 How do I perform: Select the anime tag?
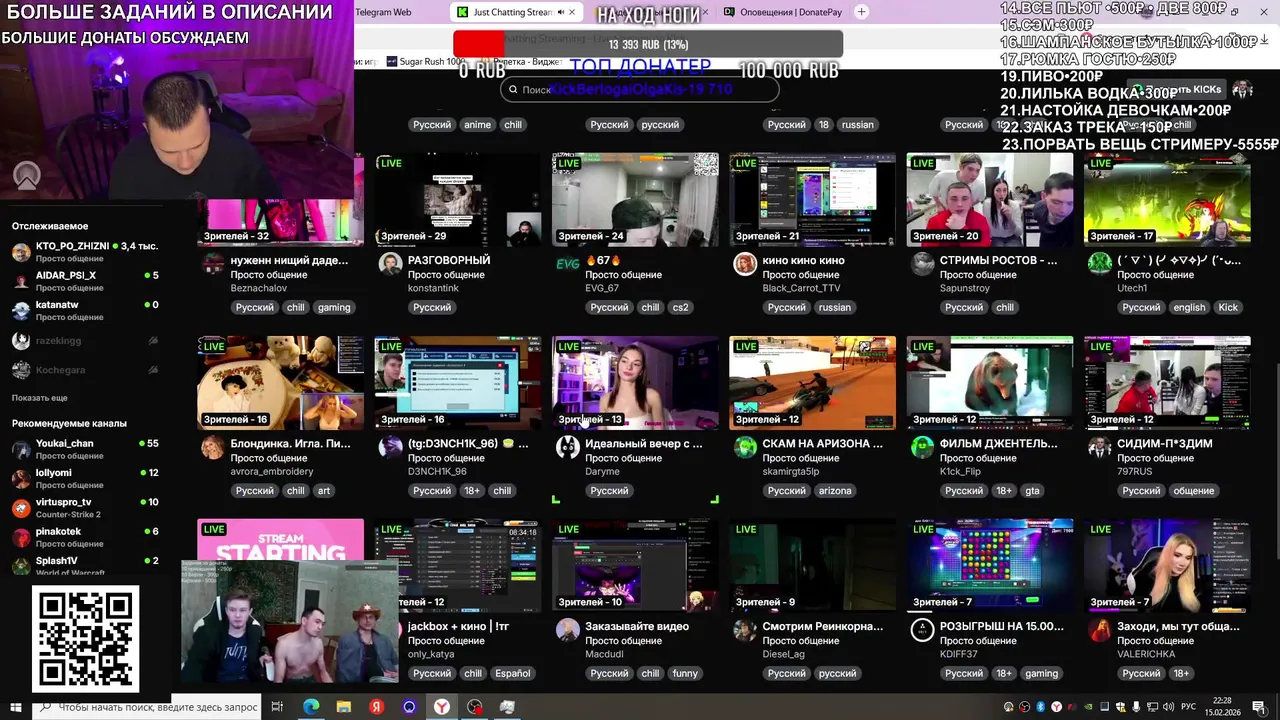pos(477,125)
